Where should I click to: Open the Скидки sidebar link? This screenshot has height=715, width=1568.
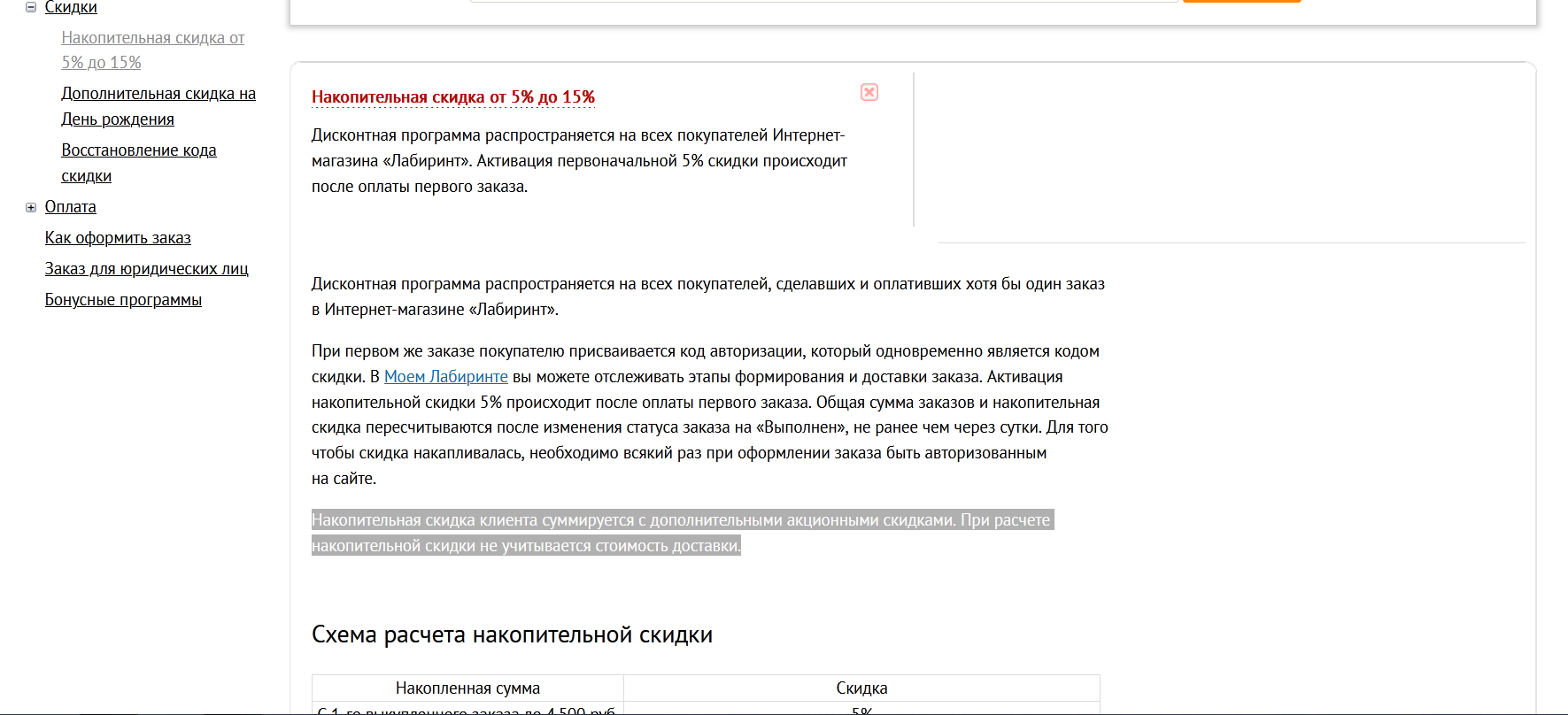[71, 8]
